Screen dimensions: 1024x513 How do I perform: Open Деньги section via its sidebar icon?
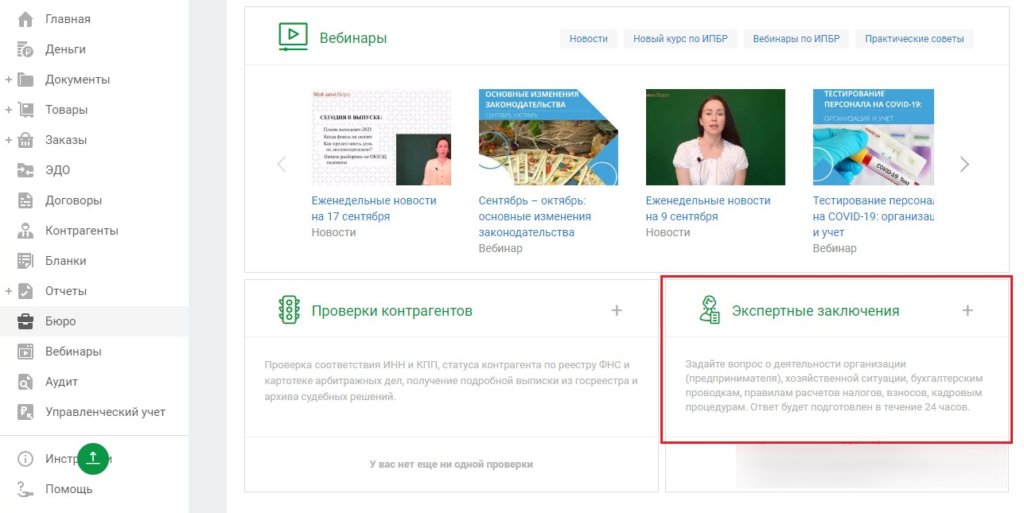pos(26,49)
